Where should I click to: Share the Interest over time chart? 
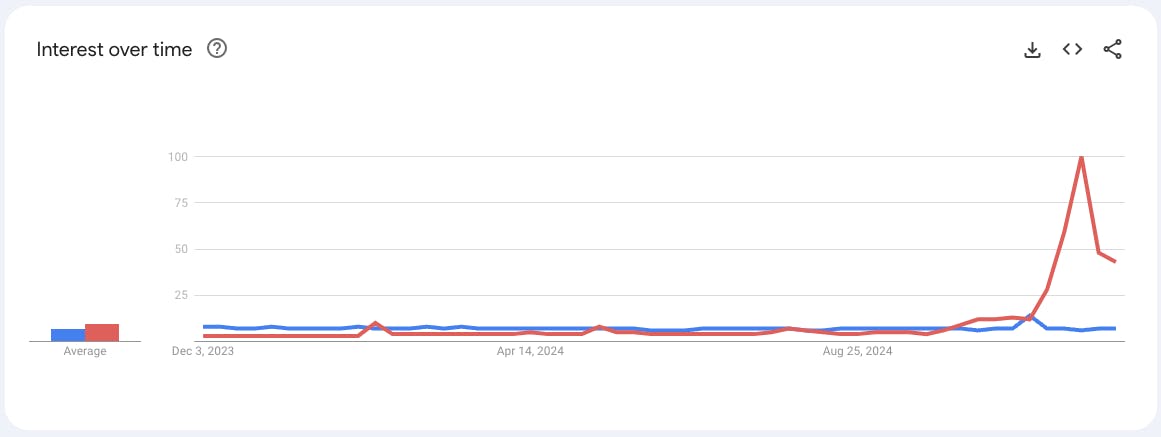tap(1112, 50)
